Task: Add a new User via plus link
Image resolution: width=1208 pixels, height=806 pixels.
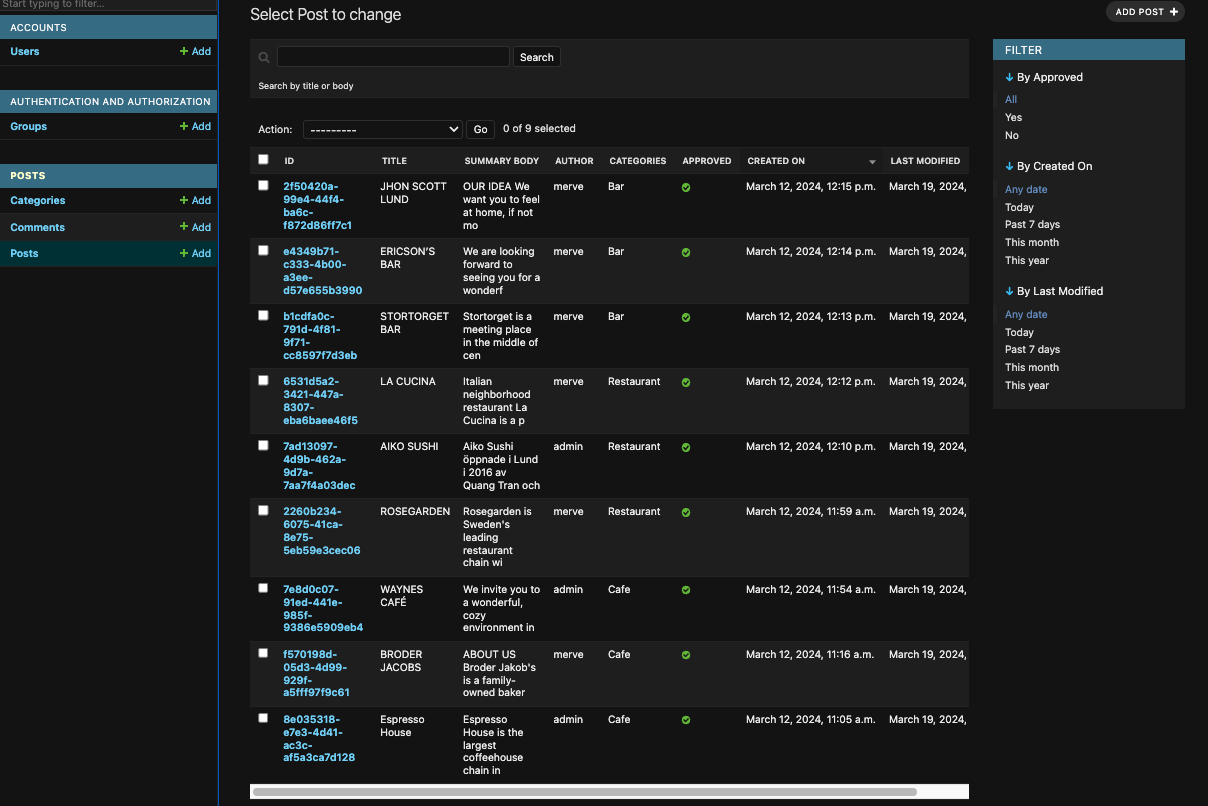Action: pyautogui.click(x=195, y=51)
